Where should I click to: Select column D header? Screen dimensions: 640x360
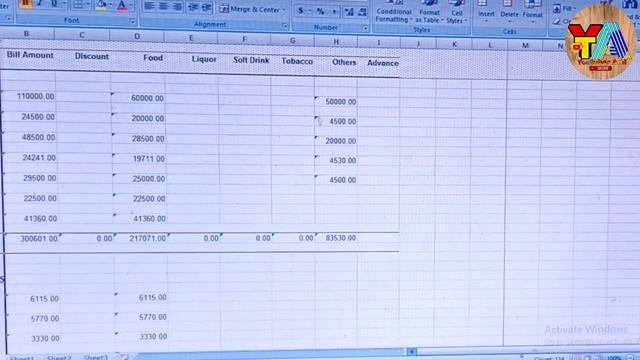pos(137,36)
